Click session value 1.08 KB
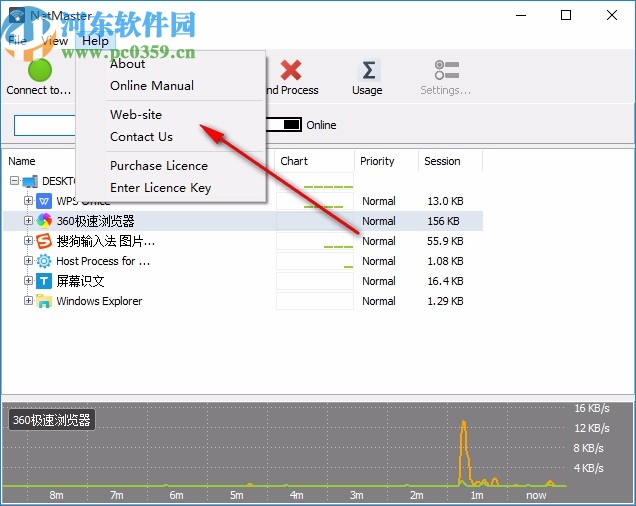 (445, 261)
